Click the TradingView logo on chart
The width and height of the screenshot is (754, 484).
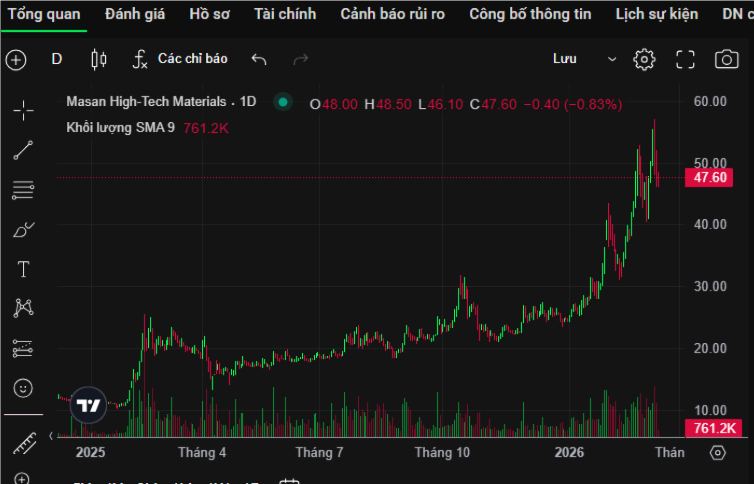pos(88,405)
